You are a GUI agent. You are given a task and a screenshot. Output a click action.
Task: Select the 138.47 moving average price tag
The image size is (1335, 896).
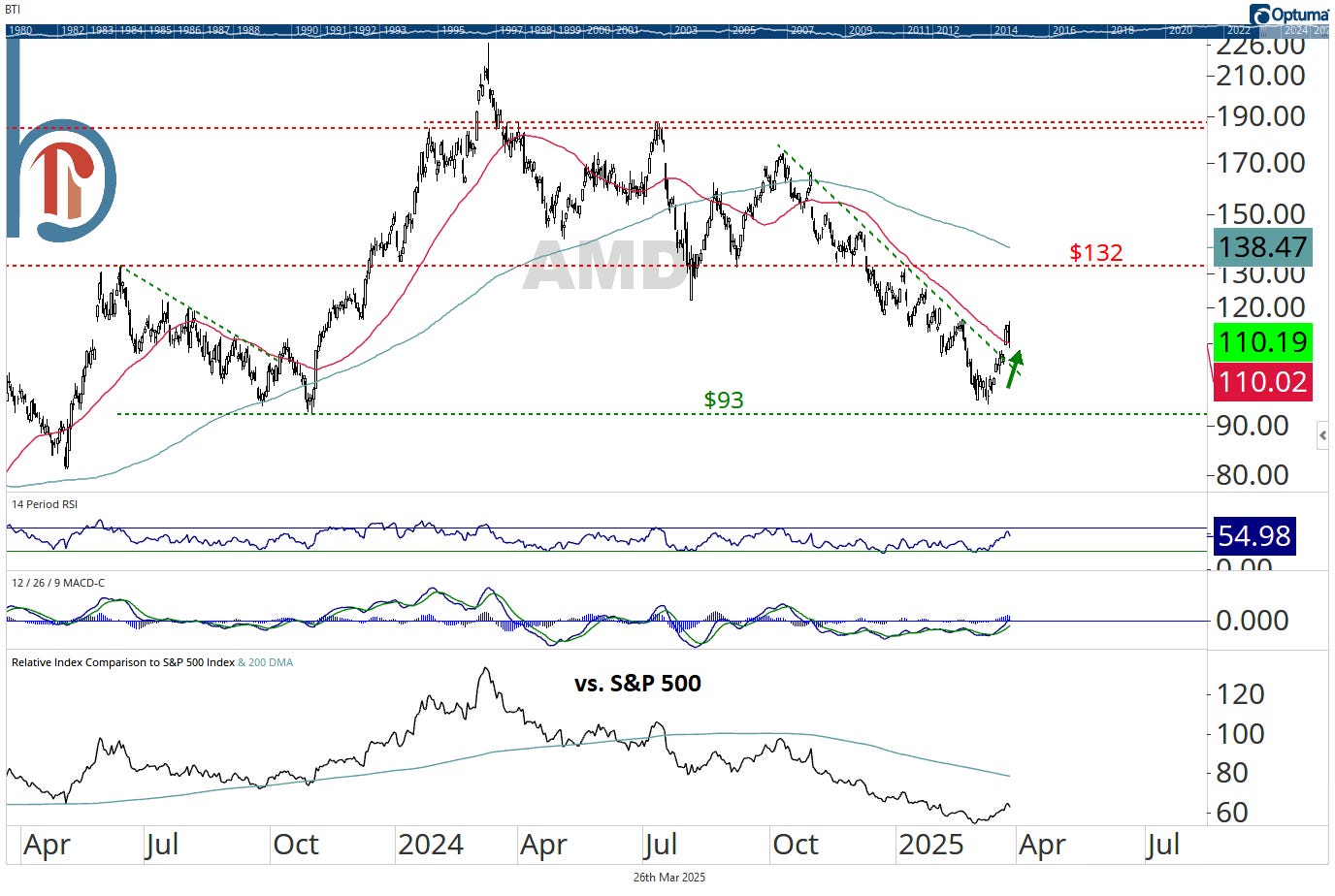point(1262,247)
